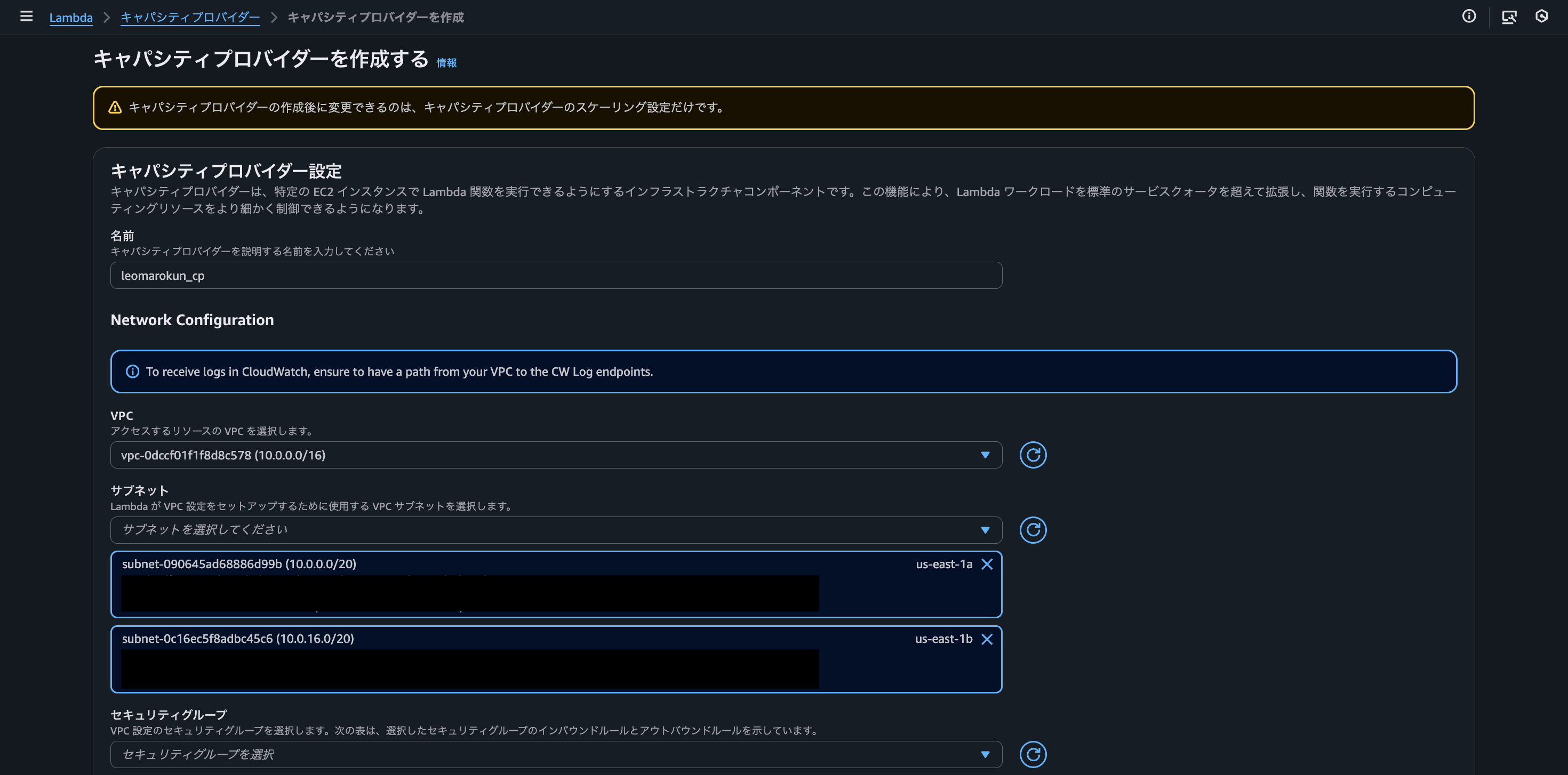Remove the us-east-1b subnet selection
1568x775 pixels.
(987, 639)
